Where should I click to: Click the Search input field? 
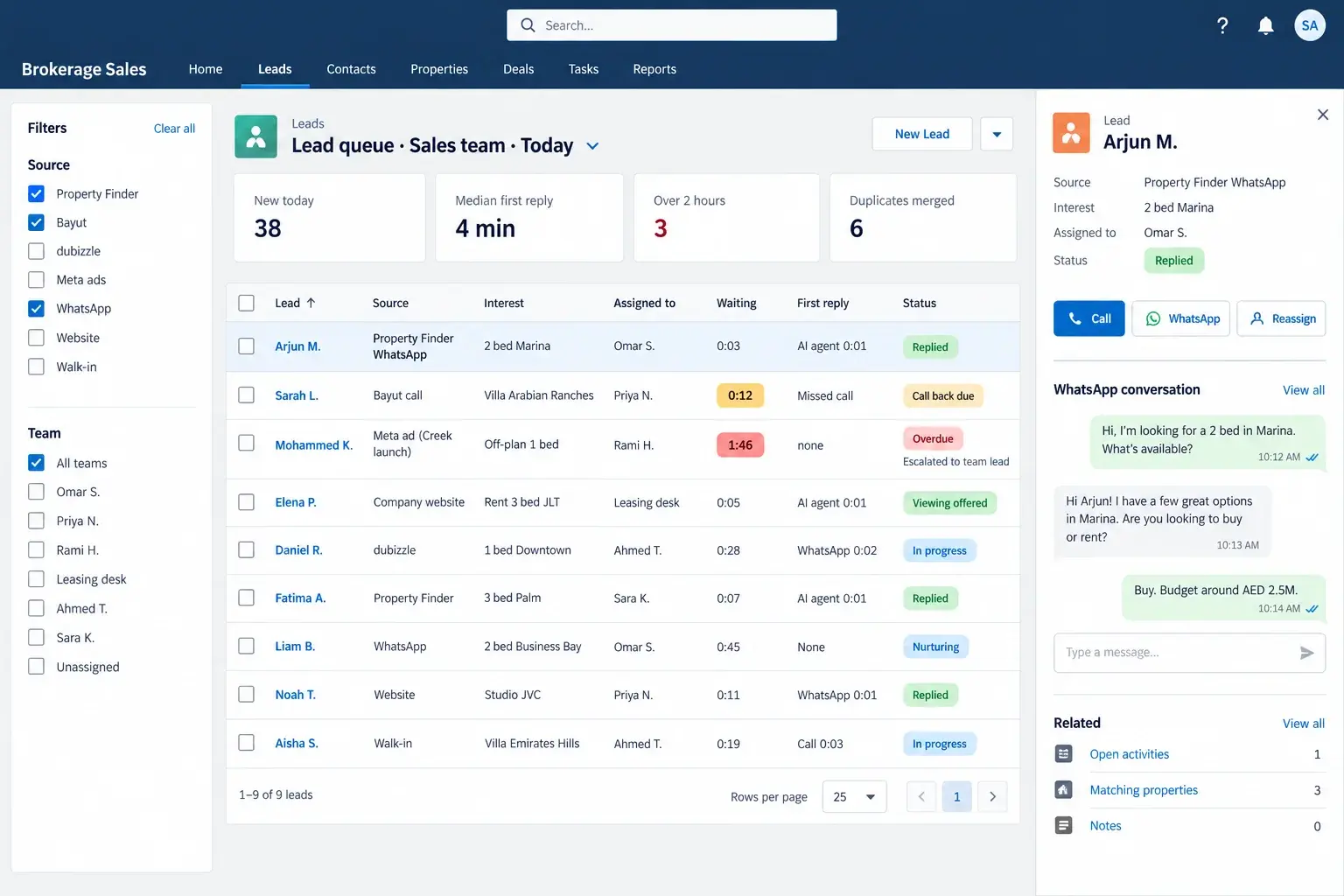coord(671,25)
